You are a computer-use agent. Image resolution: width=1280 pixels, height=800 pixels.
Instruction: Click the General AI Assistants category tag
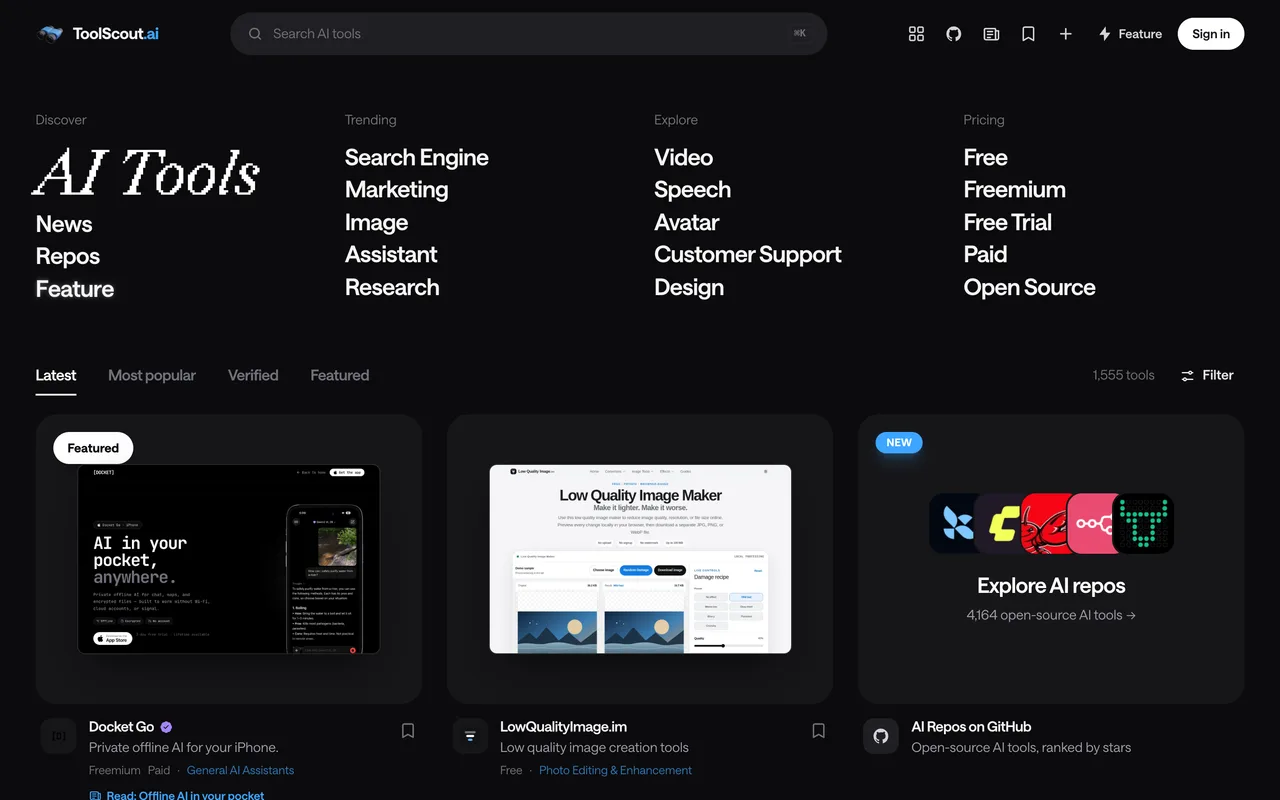coord(240,770)
